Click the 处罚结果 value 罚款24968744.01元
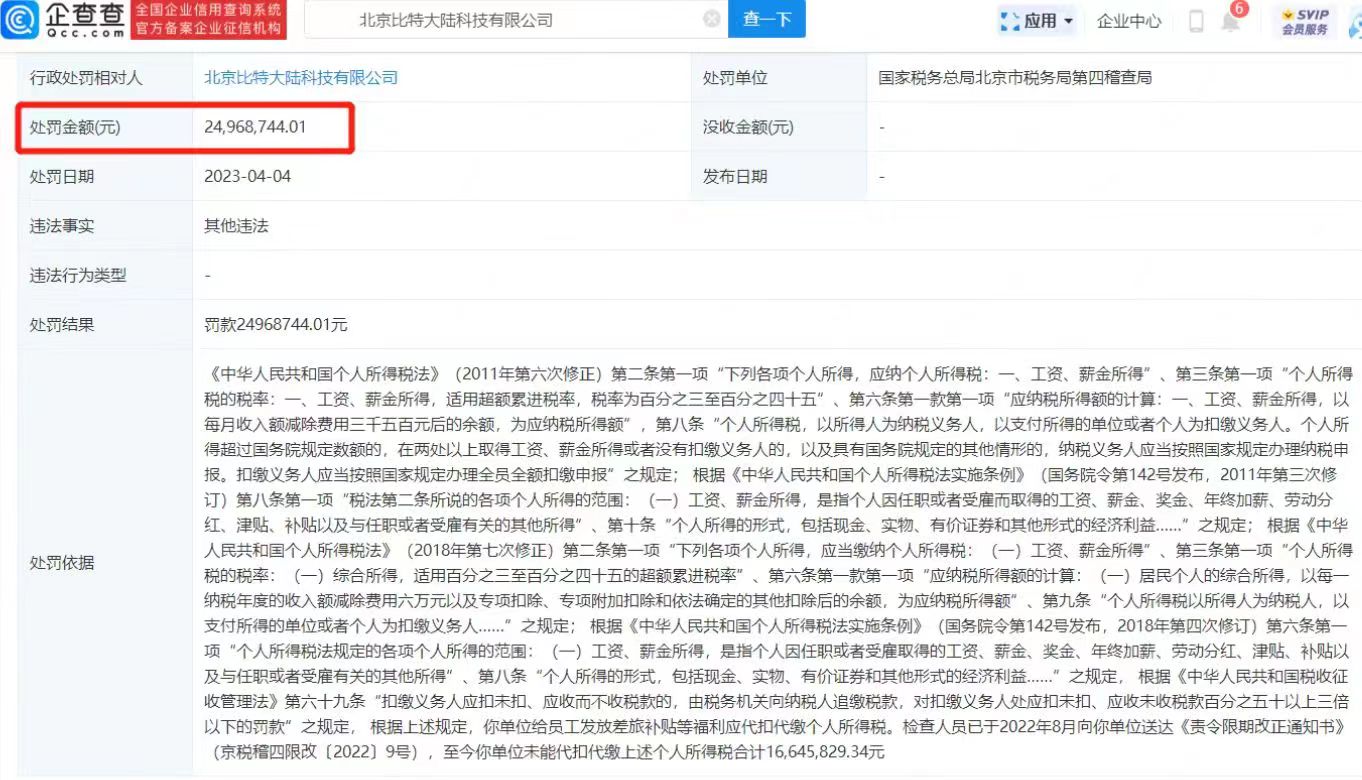Viewport: 1362px width, 780px height. coord(276,325)
